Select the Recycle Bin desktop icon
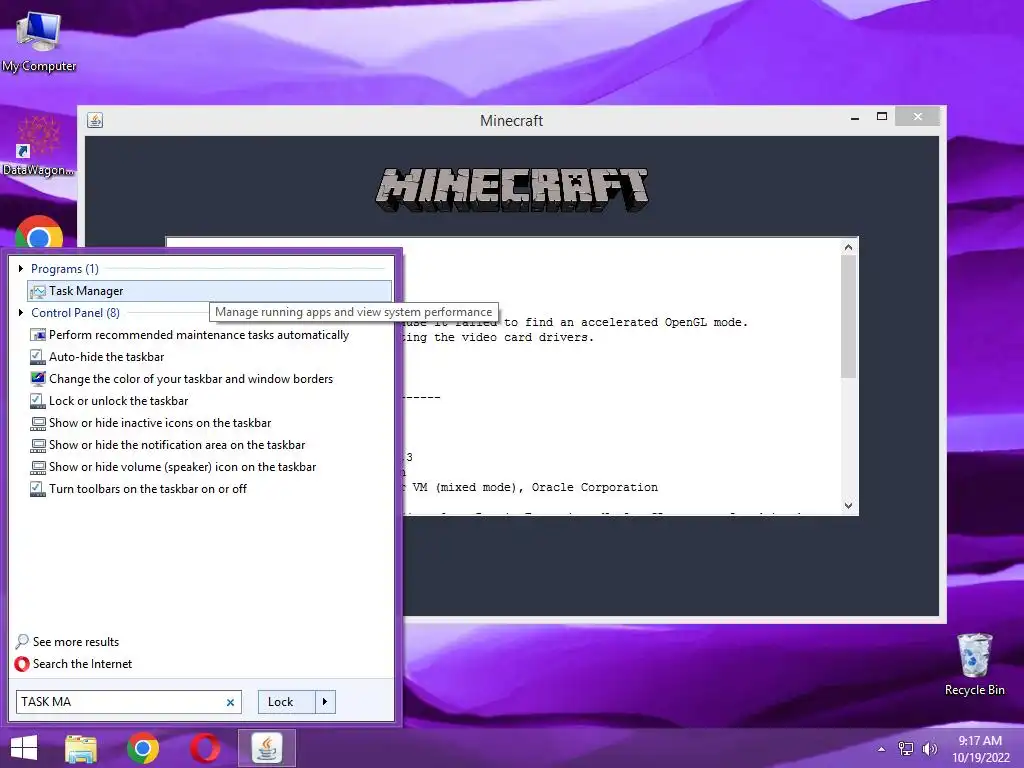This screenshot has height=768, width=1024. [974, 664]
